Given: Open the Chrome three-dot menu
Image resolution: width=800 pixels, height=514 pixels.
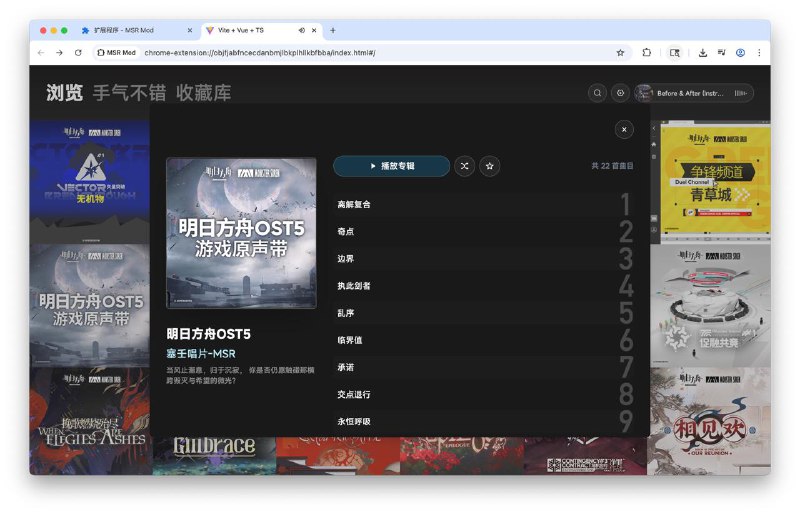Looking at the screenshot, I should coord(759,53).
